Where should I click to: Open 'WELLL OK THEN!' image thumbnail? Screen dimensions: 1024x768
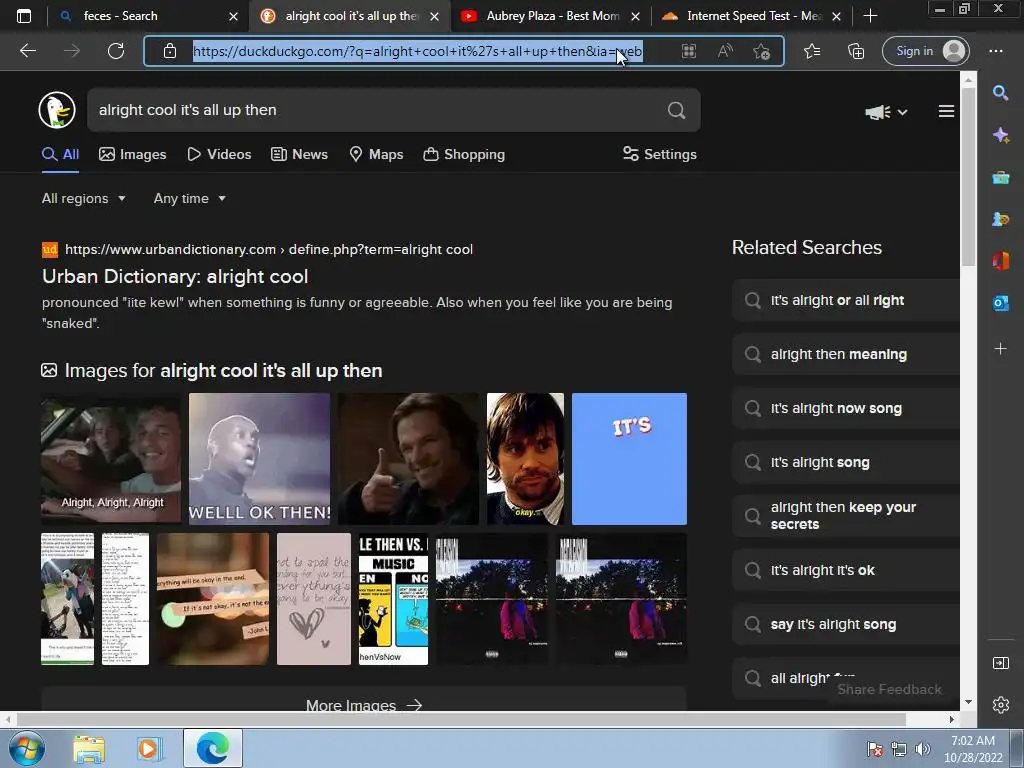[259, 458]
